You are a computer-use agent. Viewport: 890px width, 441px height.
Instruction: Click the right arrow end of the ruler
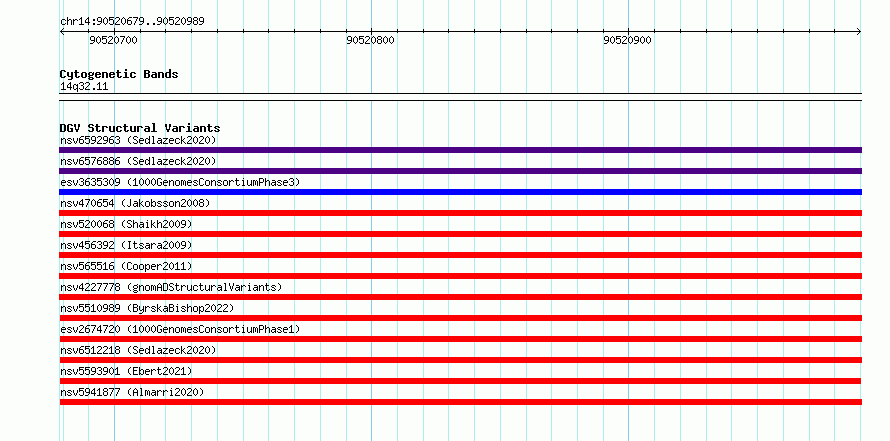pyautogui.click(x=859, y=32)
